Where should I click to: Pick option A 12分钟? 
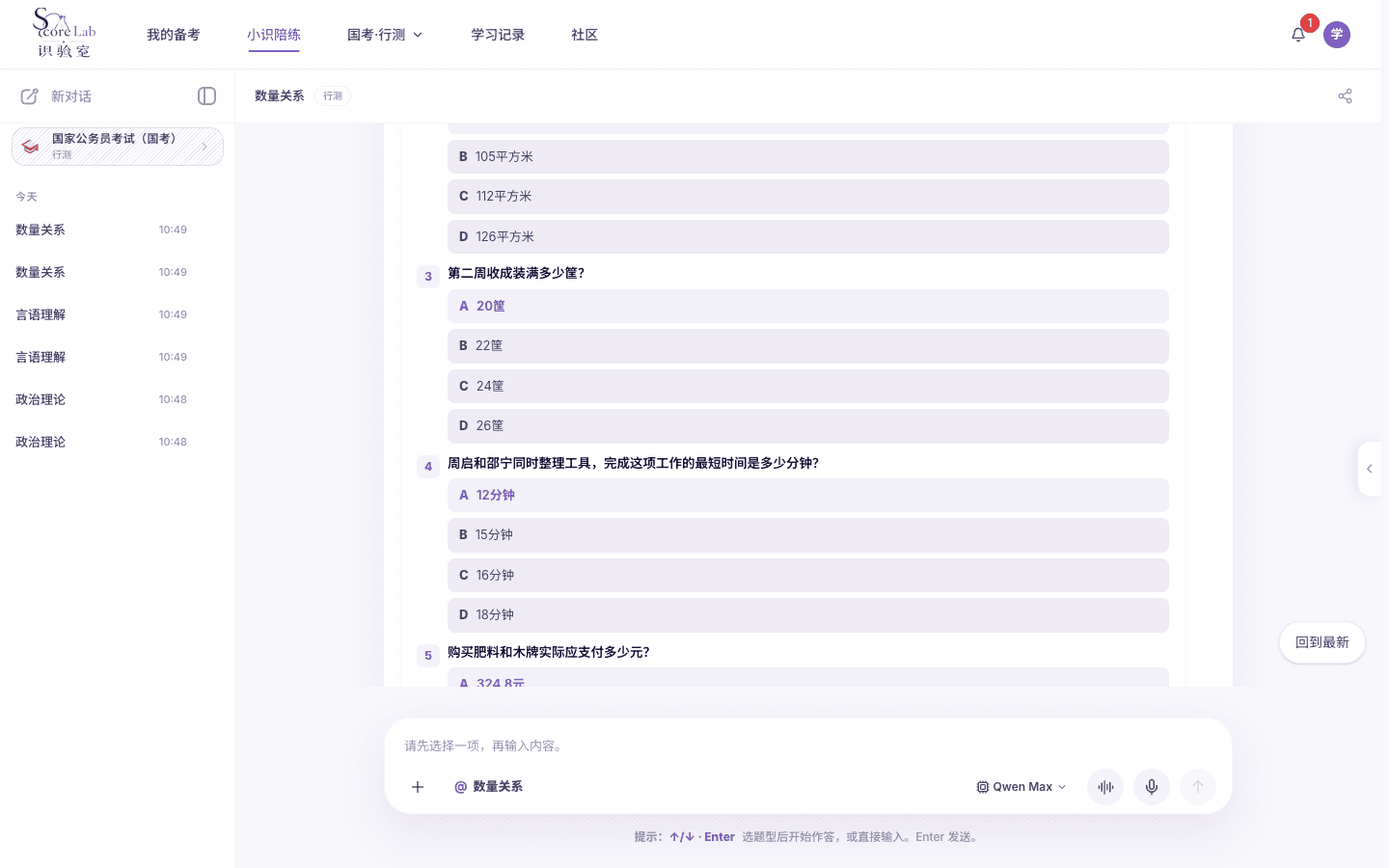(808, 496)
